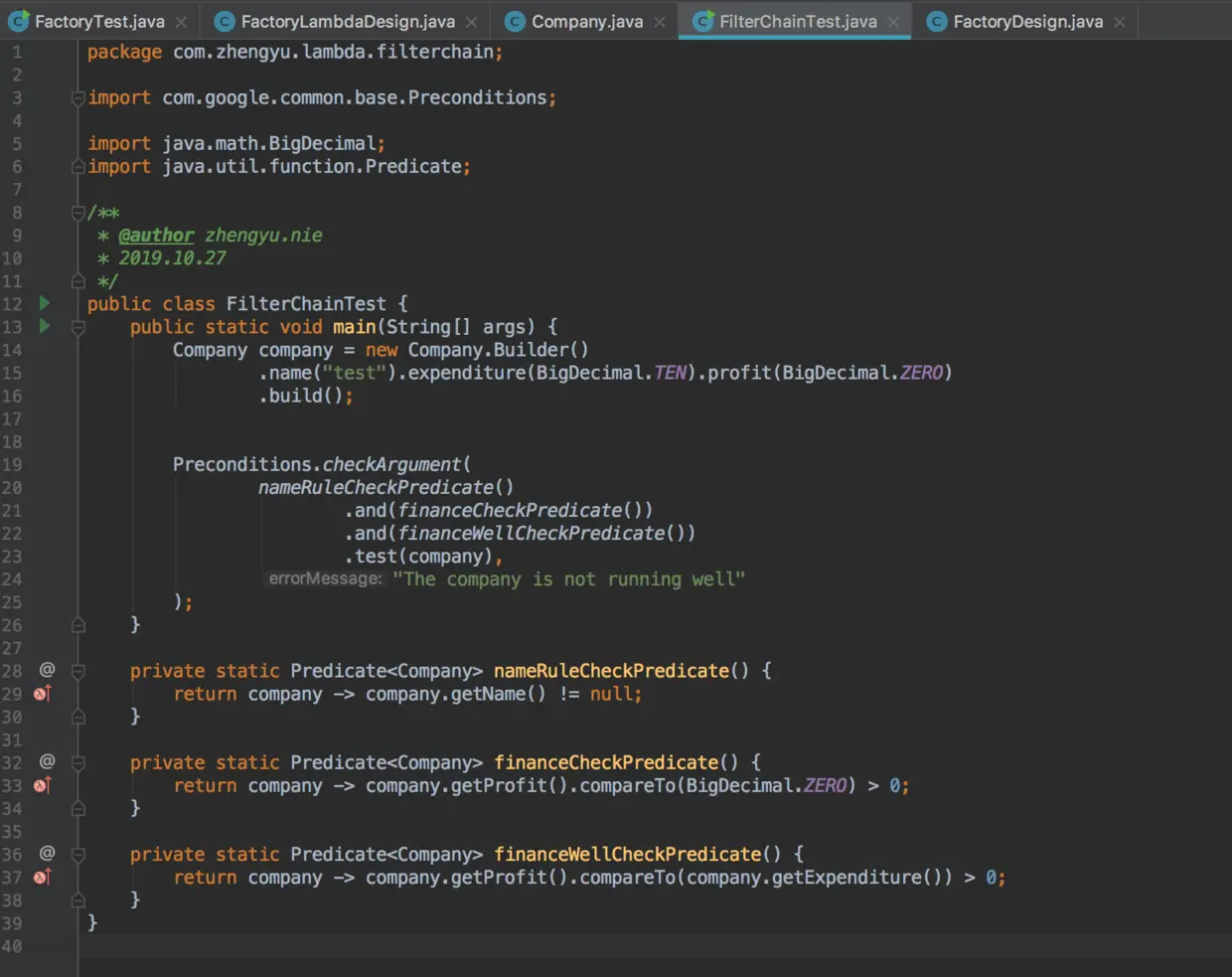The image size is (1232, 977).
Task: Click the date comment 2019.10.27
Action: (x=173, y=258)
